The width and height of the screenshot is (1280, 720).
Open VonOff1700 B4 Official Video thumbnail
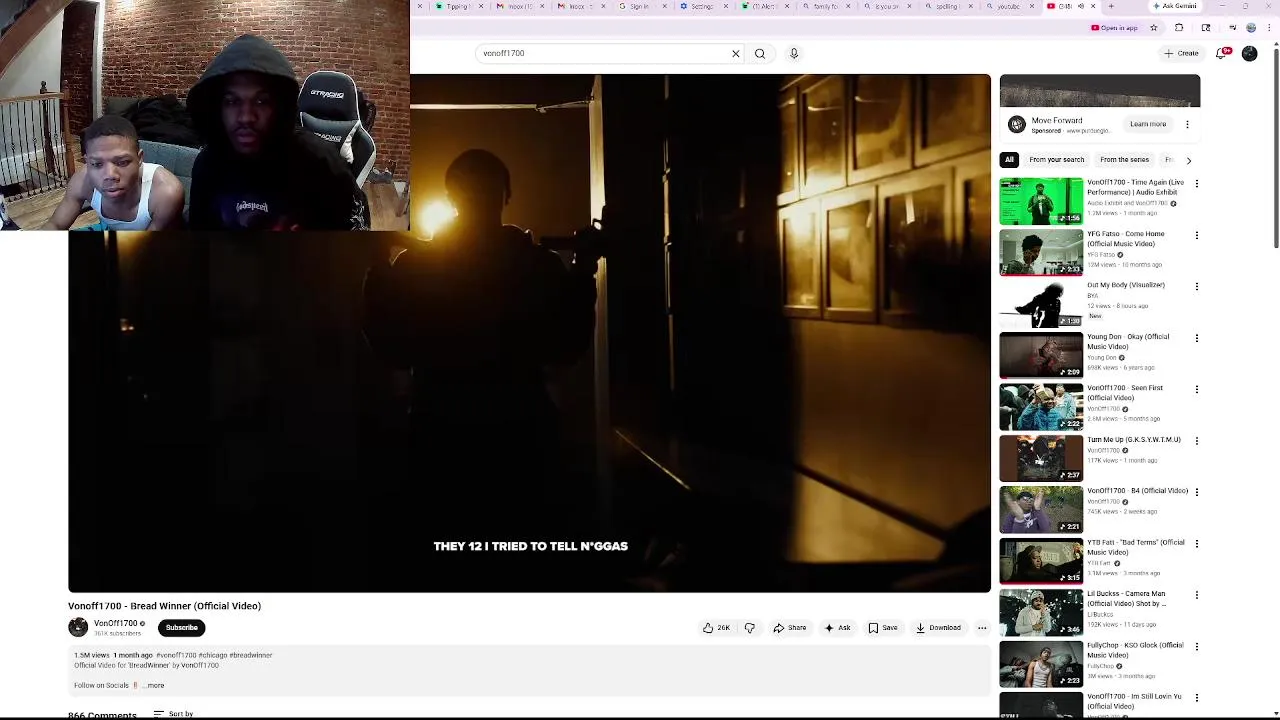[1041, 509]
